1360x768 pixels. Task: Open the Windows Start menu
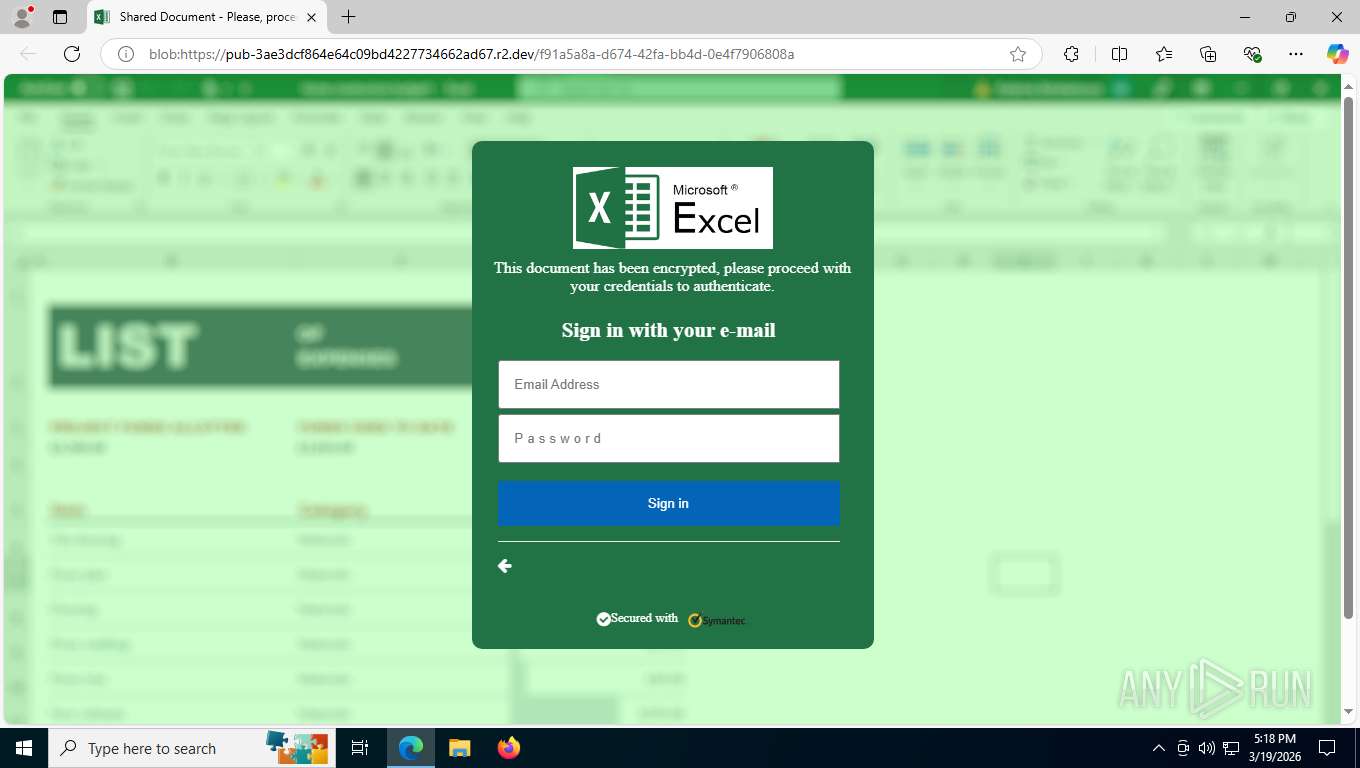[24, 748]
